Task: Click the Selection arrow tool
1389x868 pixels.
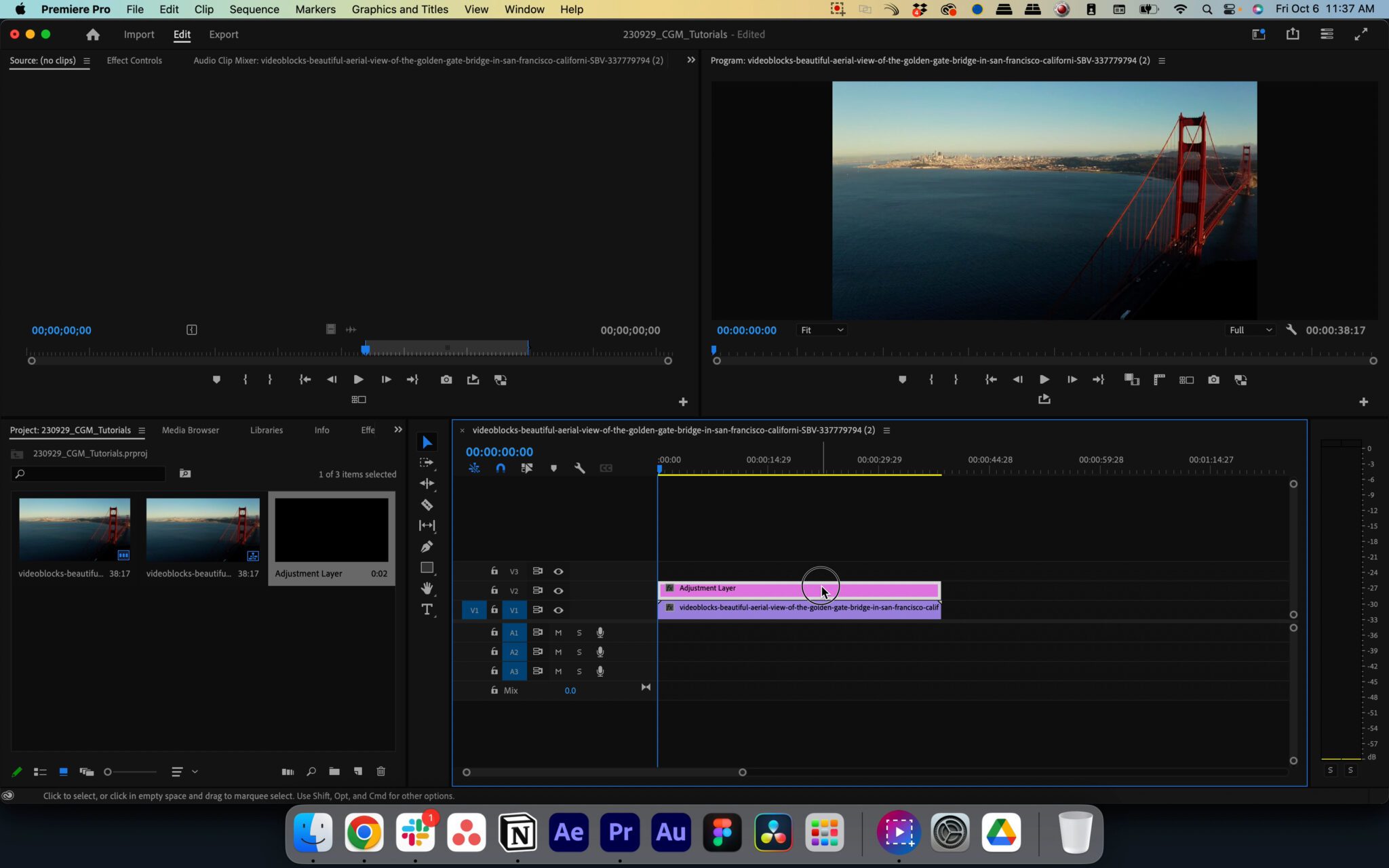Action: click(x=427, y=442)
